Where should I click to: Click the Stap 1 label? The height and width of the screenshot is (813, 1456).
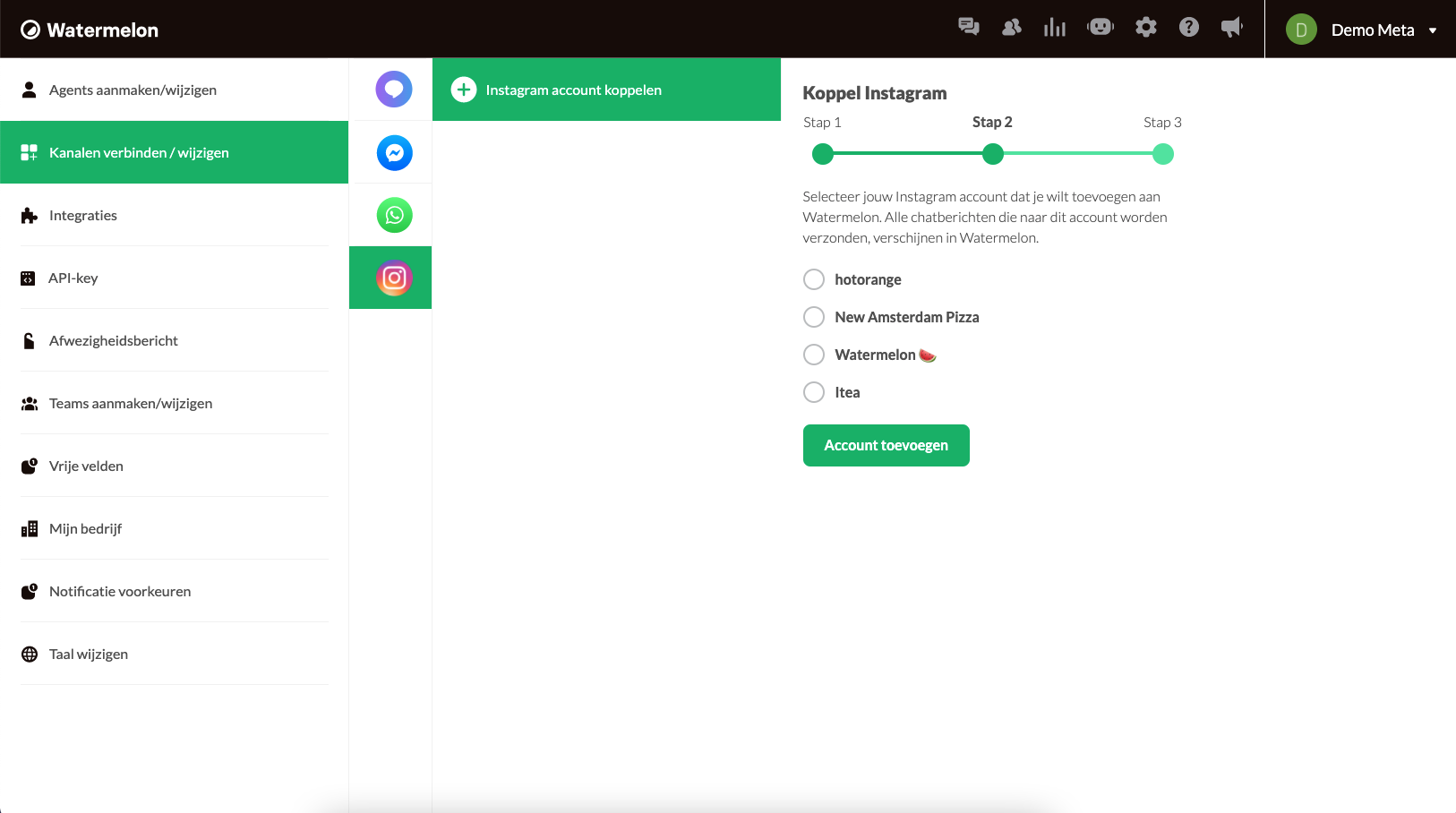[822, 123]
